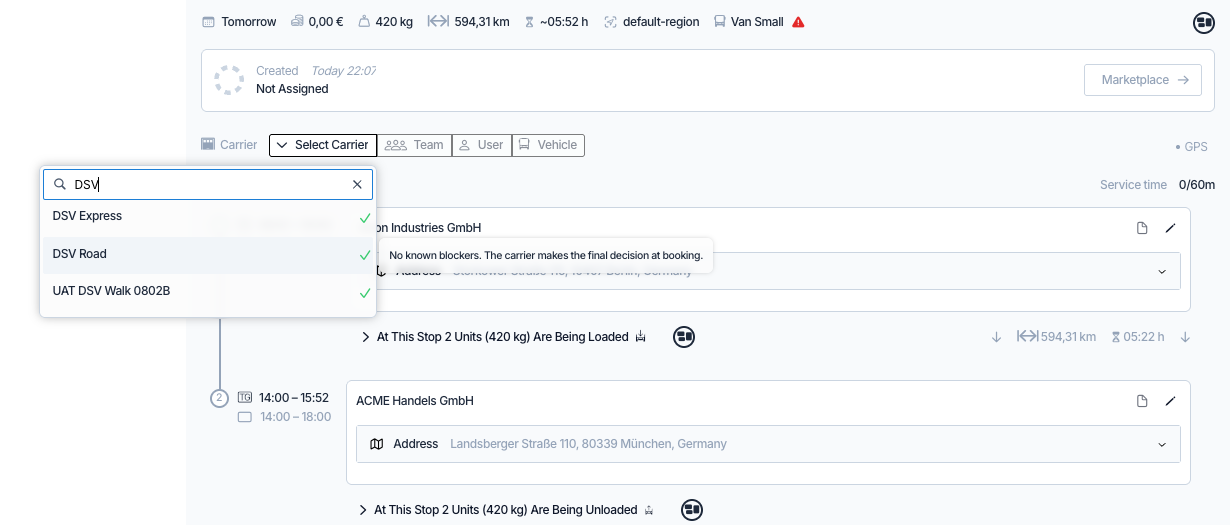
Task: Click the green checkmark beside UAT DSV Walk 0802B
Action: pos(365,293)
